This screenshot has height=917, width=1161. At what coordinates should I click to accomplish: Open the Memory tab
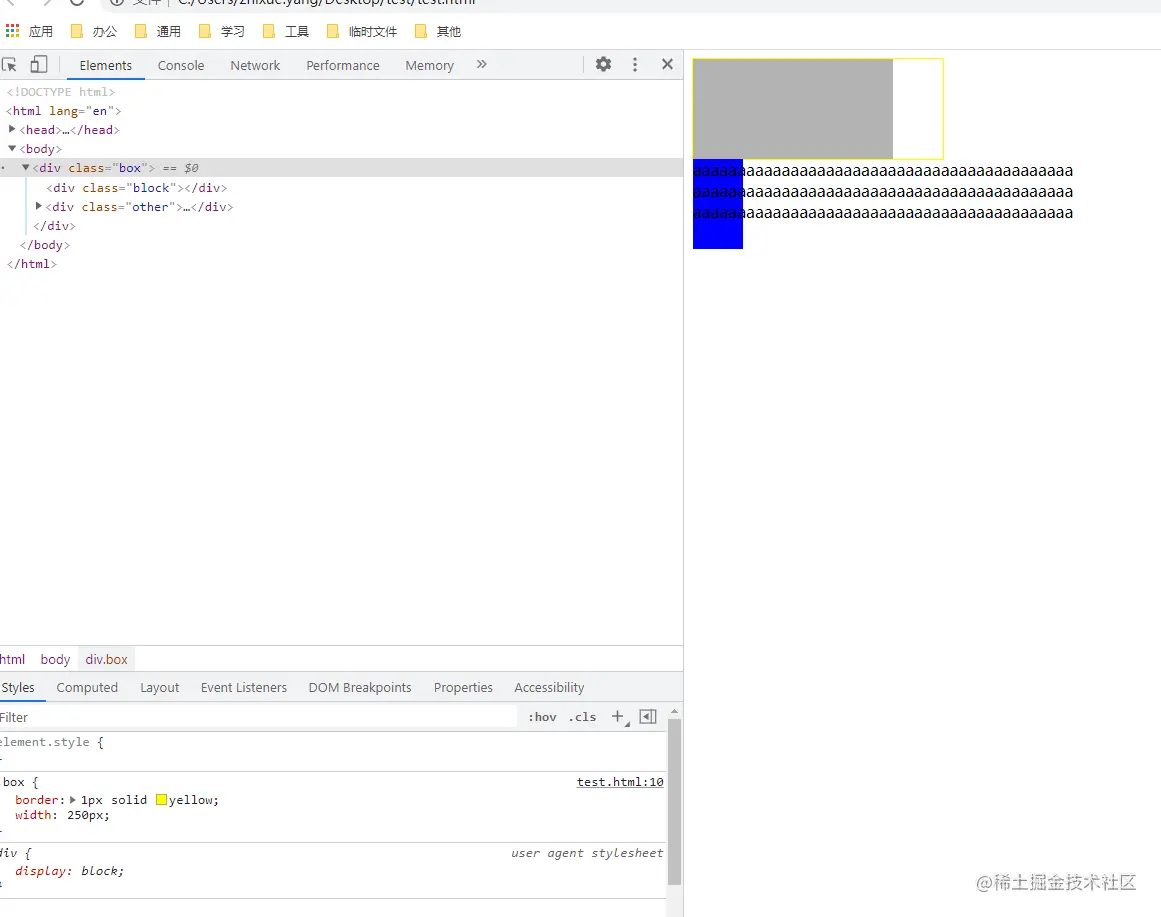click(x=429, y=65)
